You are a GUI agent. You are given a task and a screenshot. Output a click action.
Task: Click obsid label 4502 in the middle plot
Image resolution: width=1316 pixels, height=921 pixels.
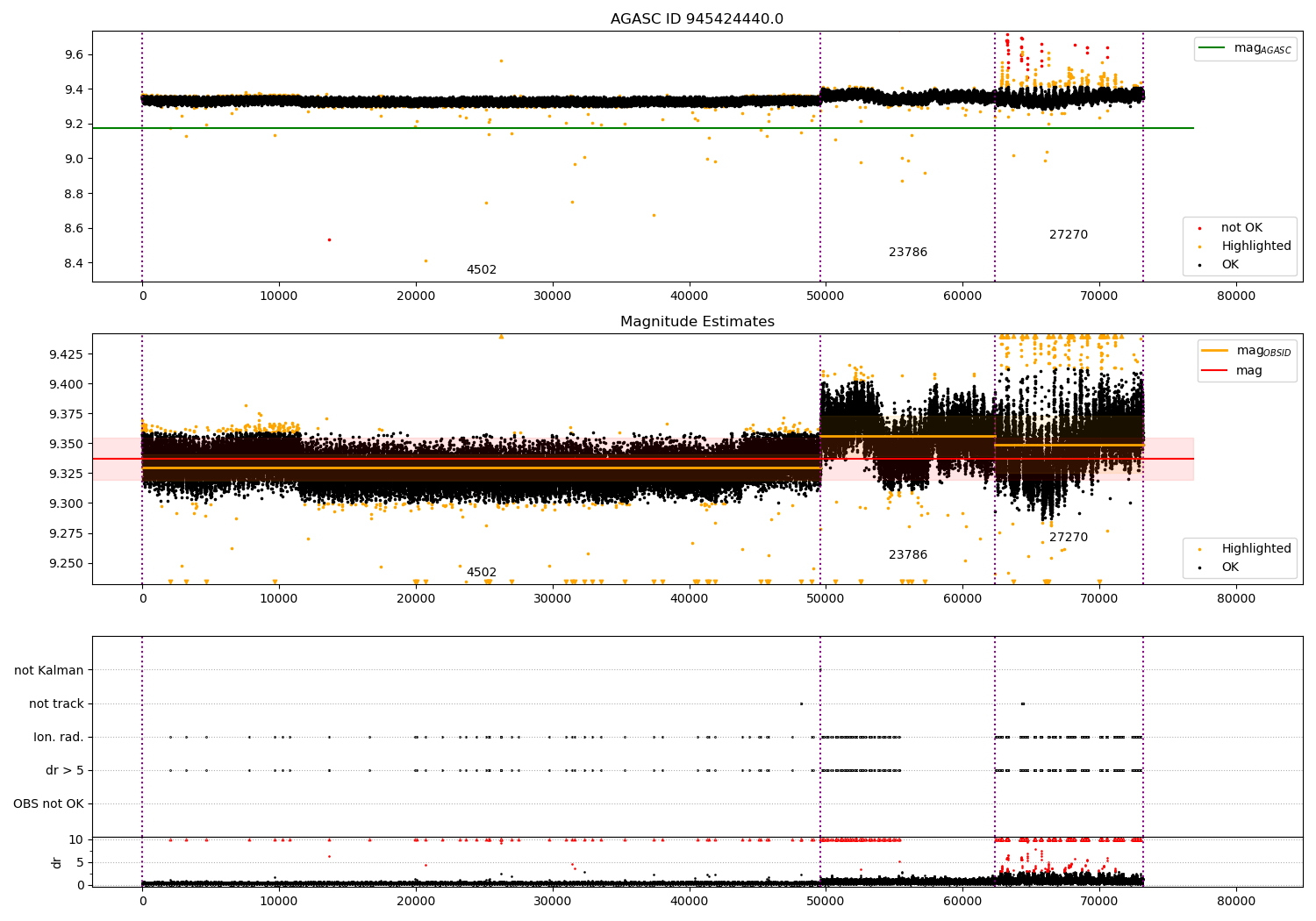pyautogui.click(x=481, y=573)
